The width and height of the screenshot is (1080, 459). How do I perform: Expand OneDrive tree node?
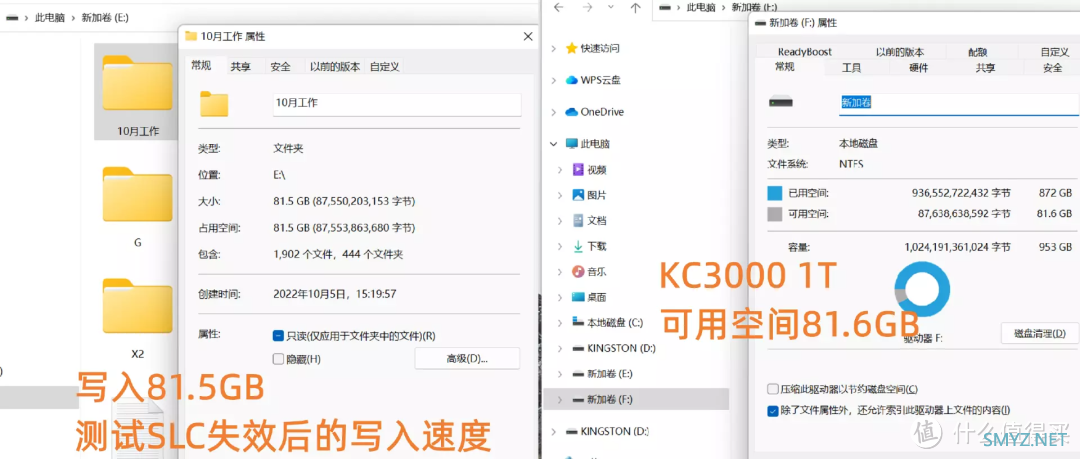tap(554, 112)
